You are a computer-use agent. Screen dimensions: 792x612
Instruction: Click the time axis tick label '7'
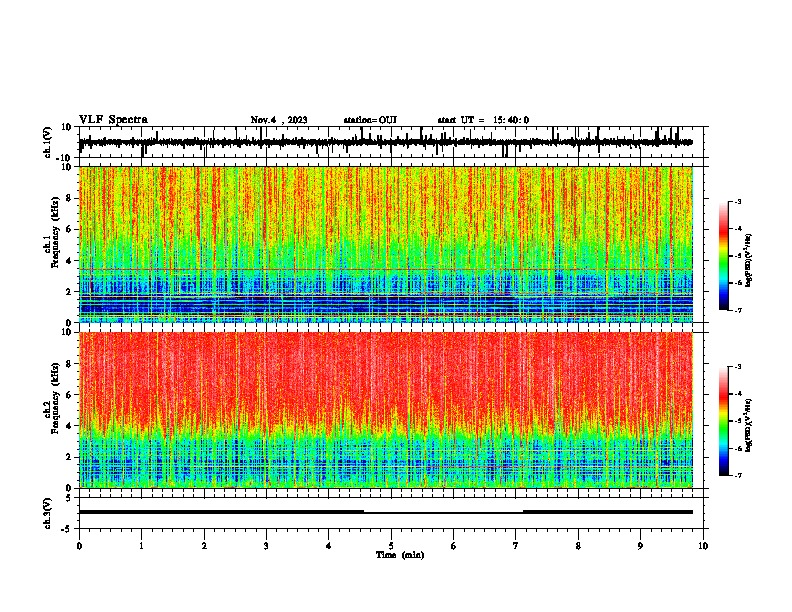516,546
